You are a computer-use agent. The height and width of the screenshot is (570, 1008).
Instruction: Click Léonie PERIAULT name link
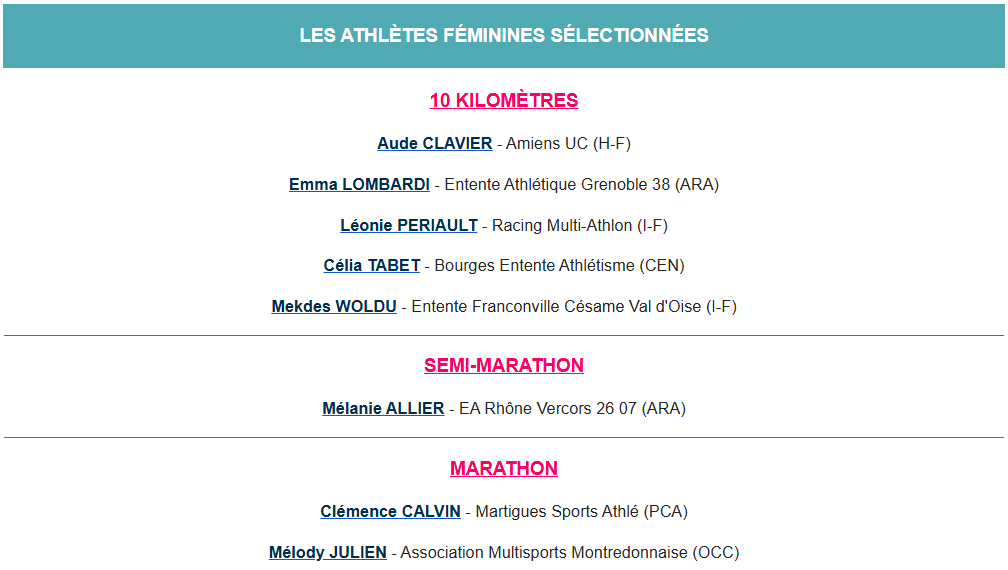click(408, 225)
